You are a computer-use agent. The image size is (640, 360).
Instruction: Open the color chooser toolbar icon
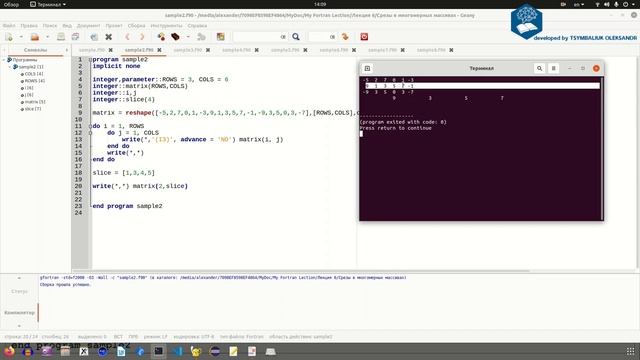(220, 37)
